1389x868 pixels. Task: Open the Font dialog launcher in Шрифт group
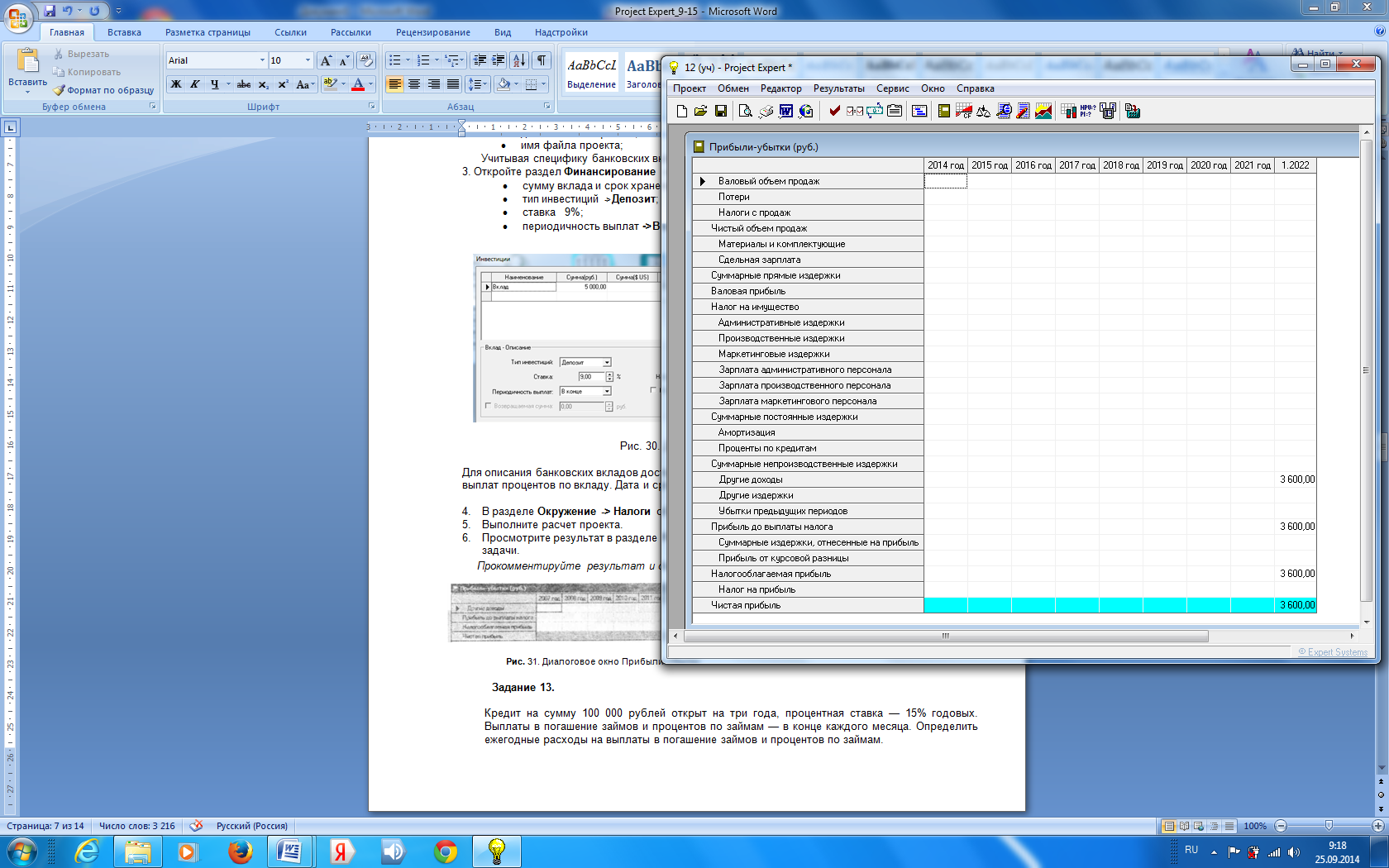[x=371, y=106]
